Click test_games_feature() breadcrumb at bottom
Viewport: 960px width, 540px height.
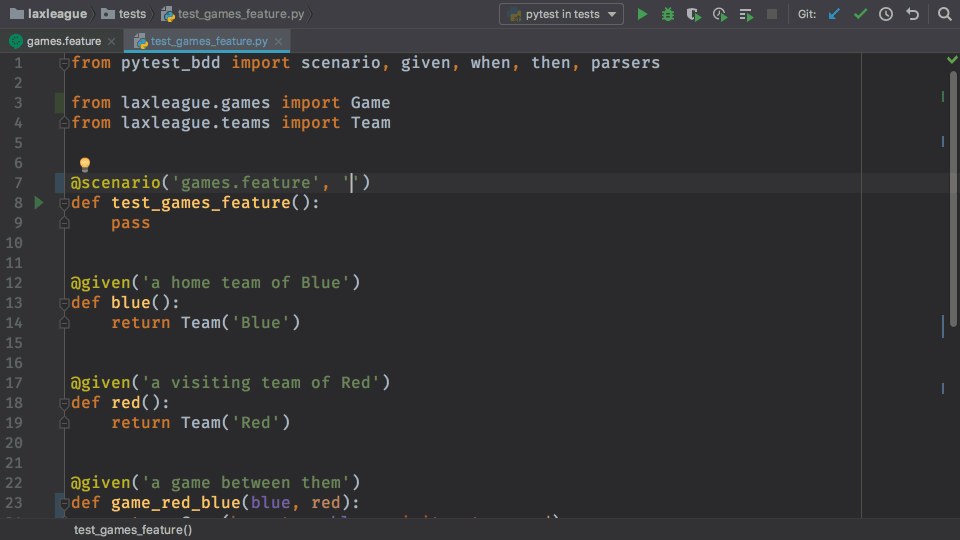click(133, 530)
